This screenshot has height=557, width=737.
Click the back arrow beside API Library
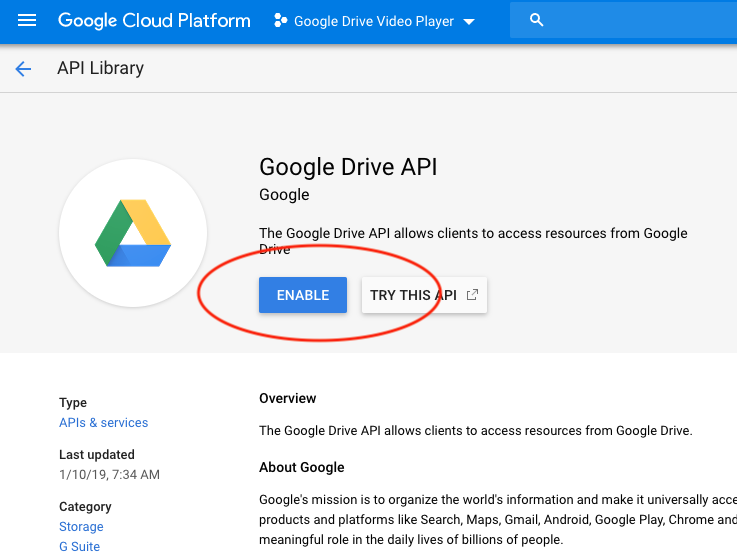click(23, 69)
